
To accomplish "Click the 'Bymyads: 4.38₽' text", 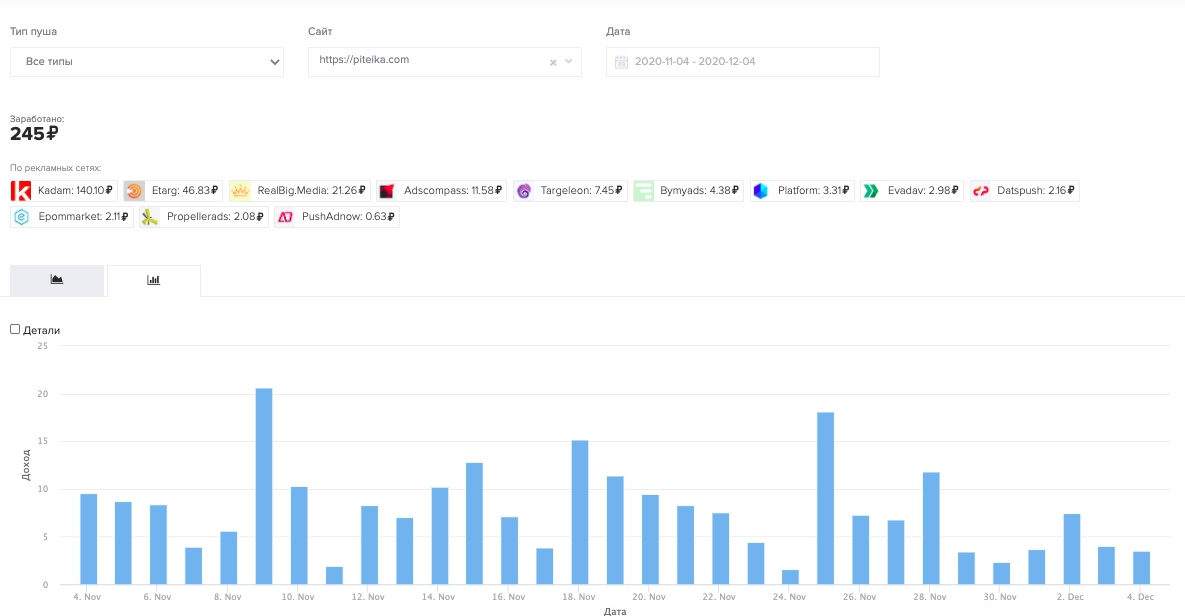I will (699, 190).
